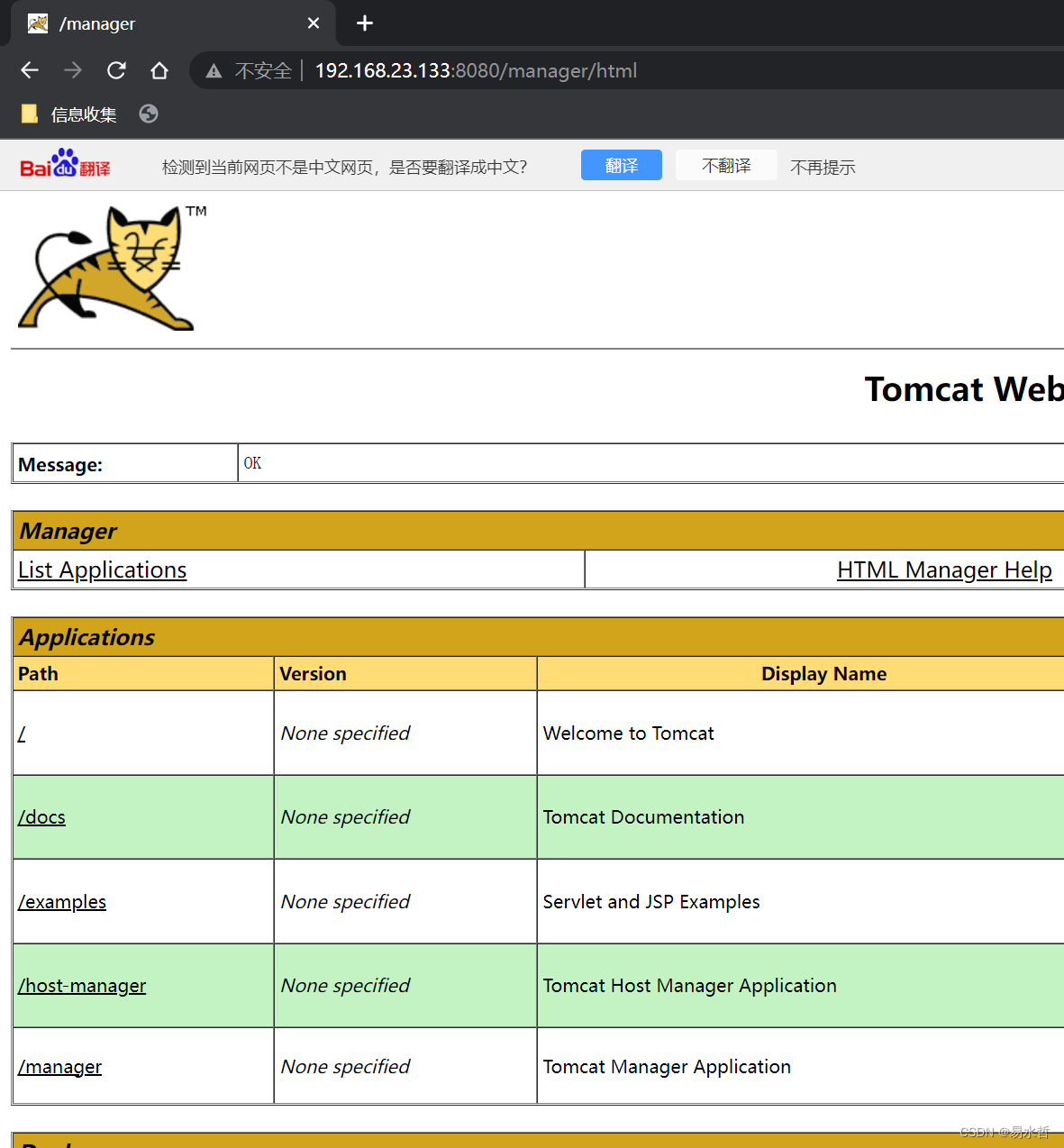Open the /docs application link
The height and width of the screenshot is (1148, 1064).
(41, 817)
